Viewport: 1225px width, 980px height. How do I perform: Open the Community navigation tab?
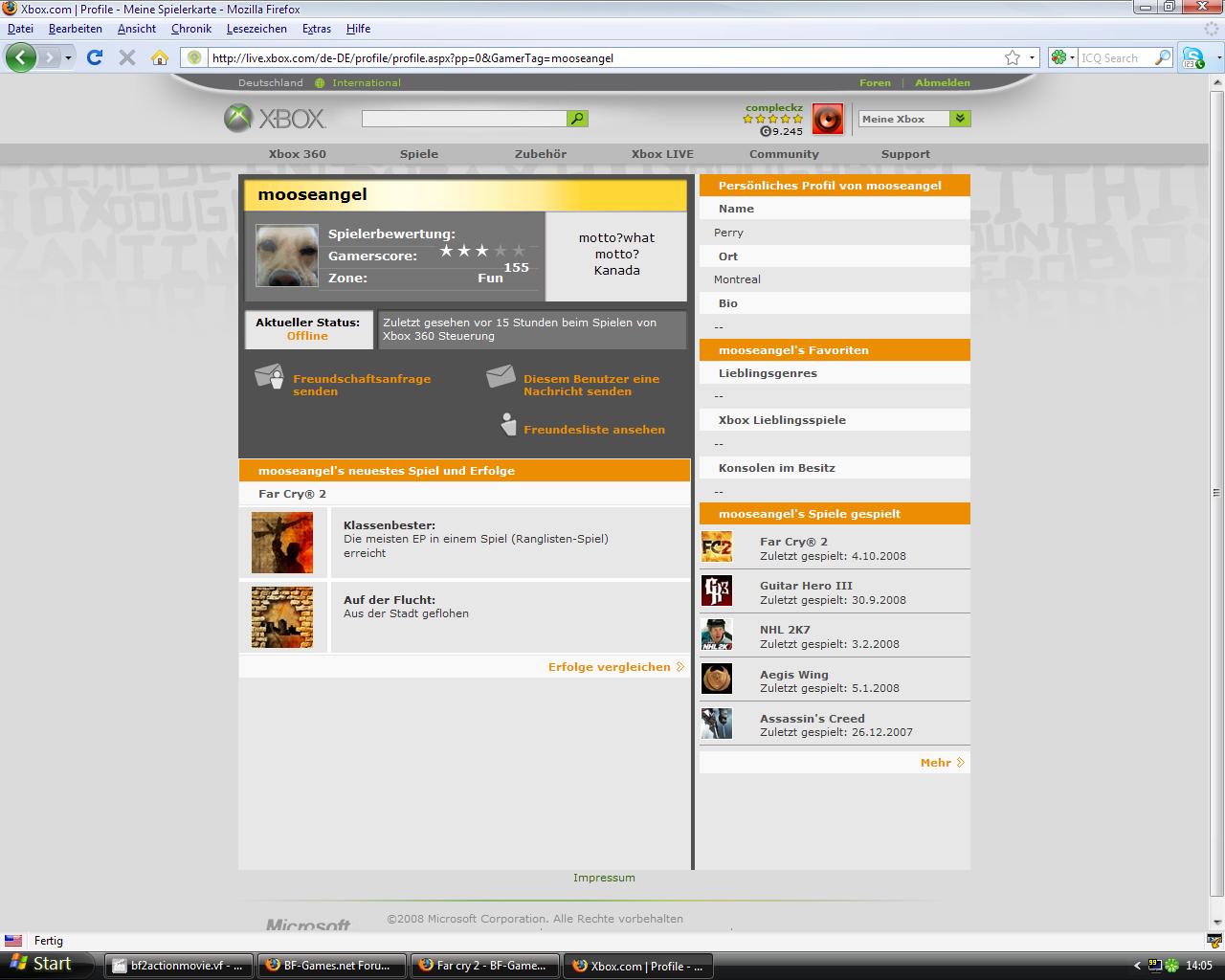click(x=784, y=154)
